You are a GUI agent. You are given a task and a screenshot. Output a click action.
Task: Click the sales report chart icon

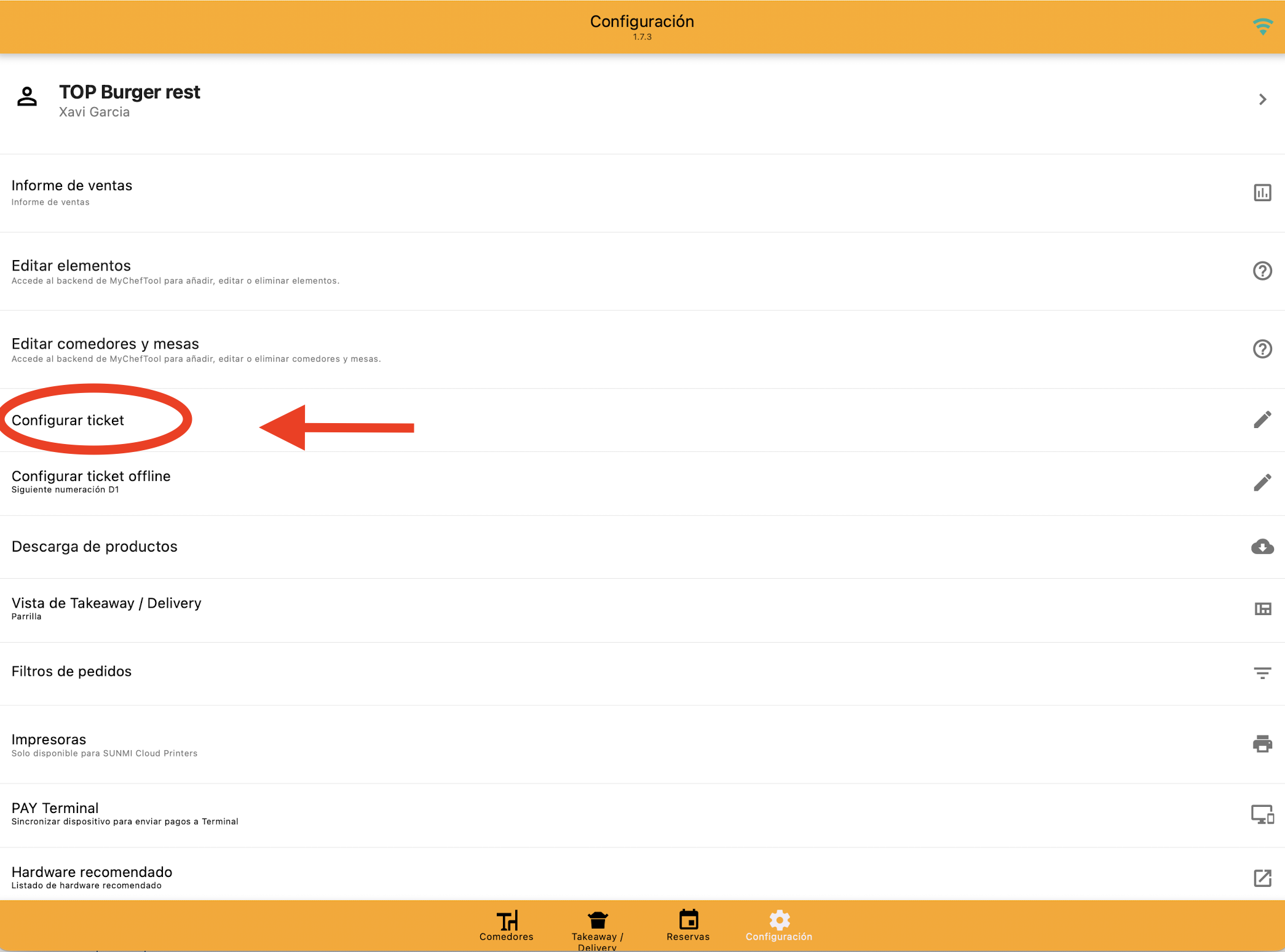pos(1262,192)
